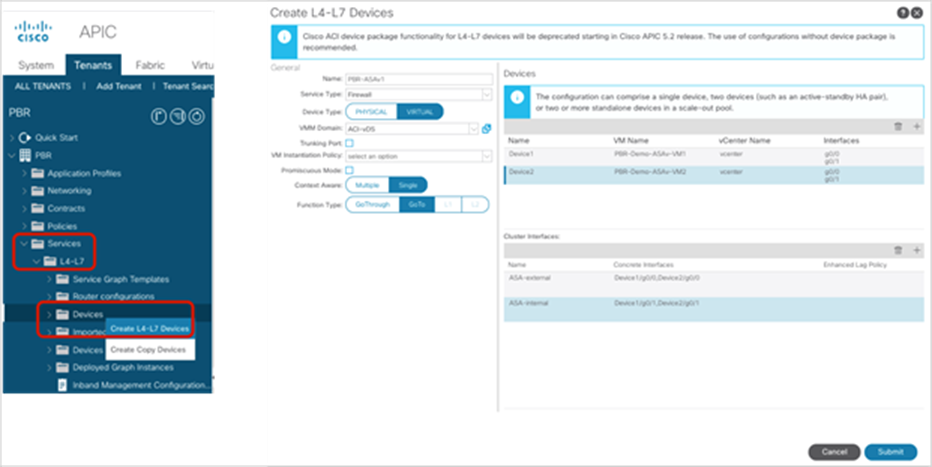Click the Contracts folder icon
The height and width of the screenshot is (467, 932).
pos(37,209)
